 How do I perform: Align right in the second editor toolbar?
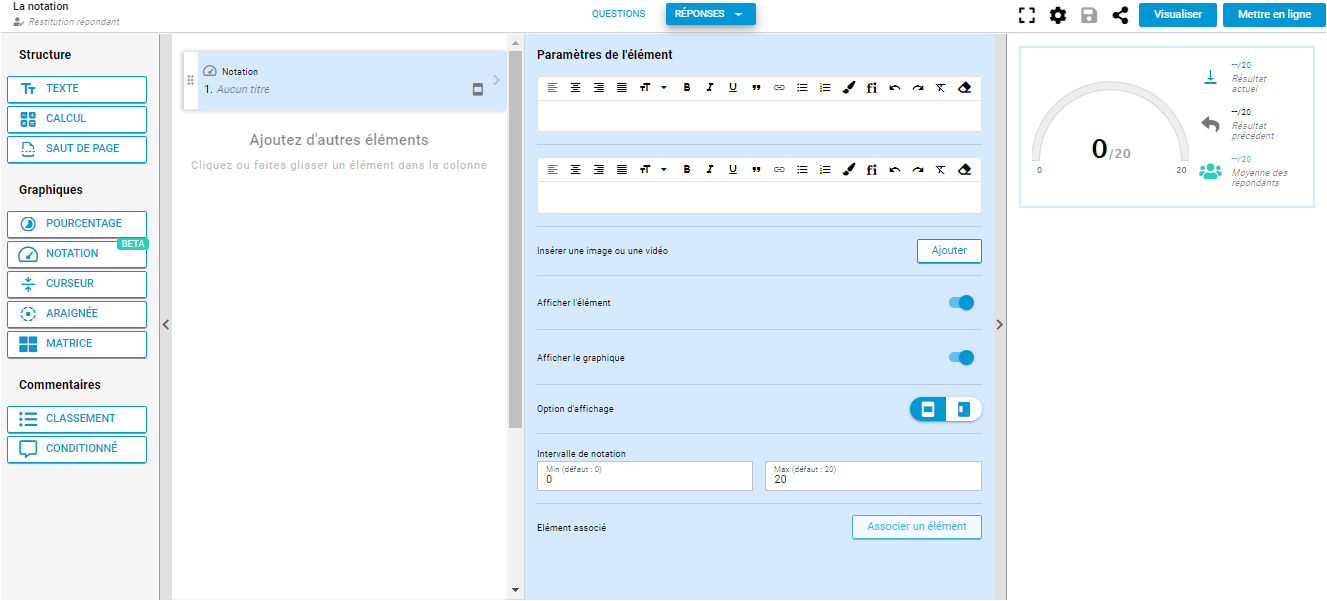[x=598, y=170]
